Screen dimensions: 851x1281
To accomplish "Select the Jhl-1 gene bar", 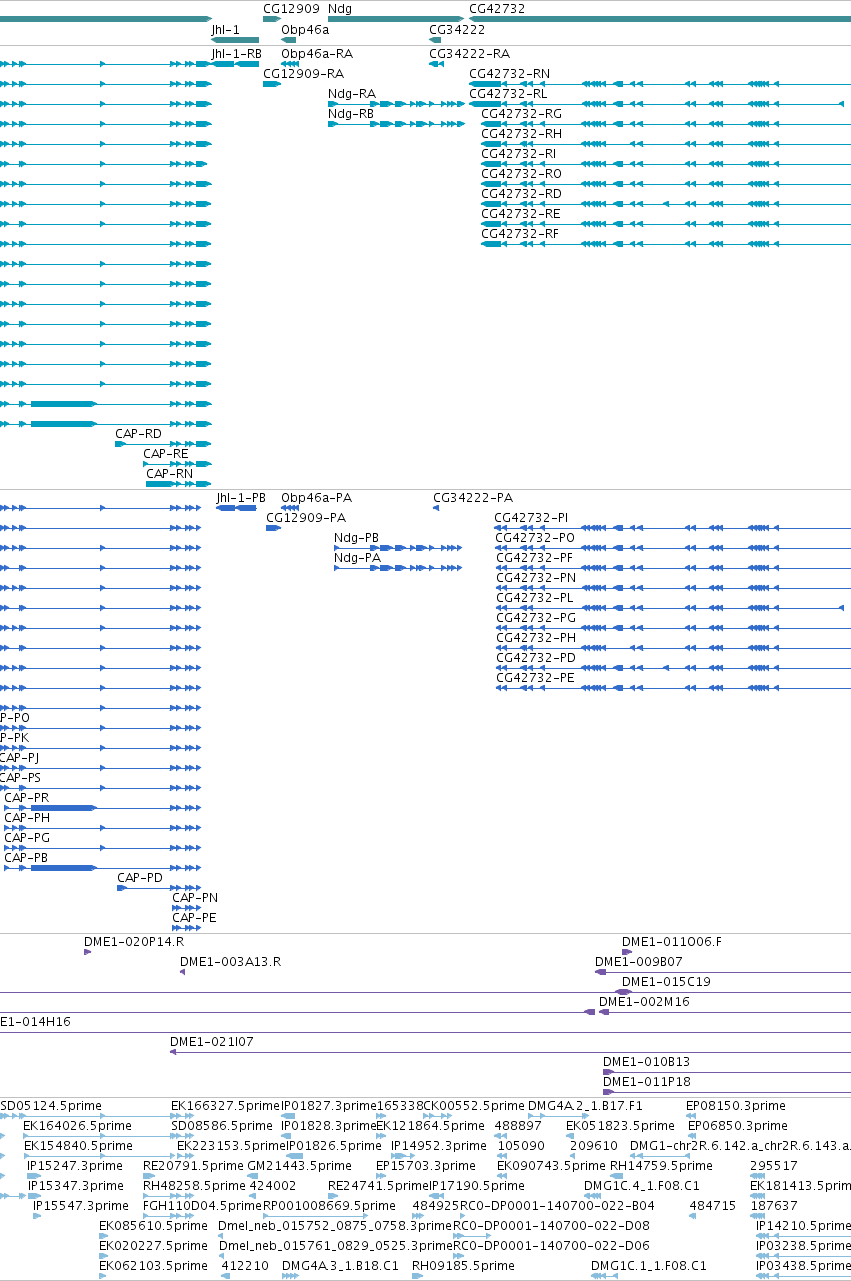I will click(234, 40).
